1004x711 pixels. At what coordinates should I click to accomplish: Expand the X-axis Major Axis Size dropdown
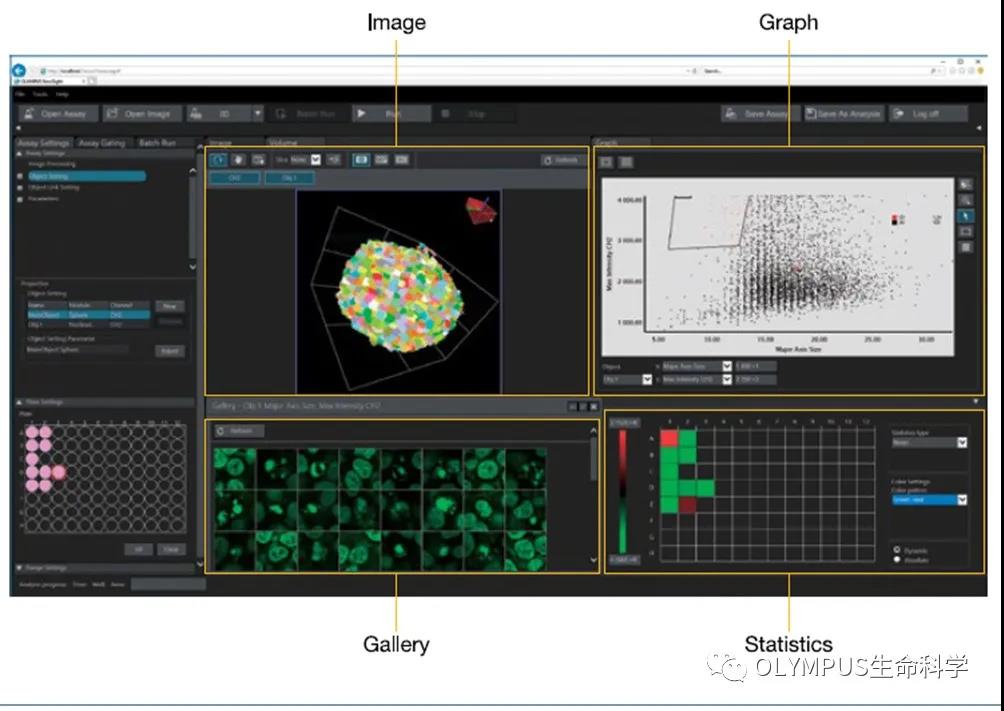tap(727, 367)
